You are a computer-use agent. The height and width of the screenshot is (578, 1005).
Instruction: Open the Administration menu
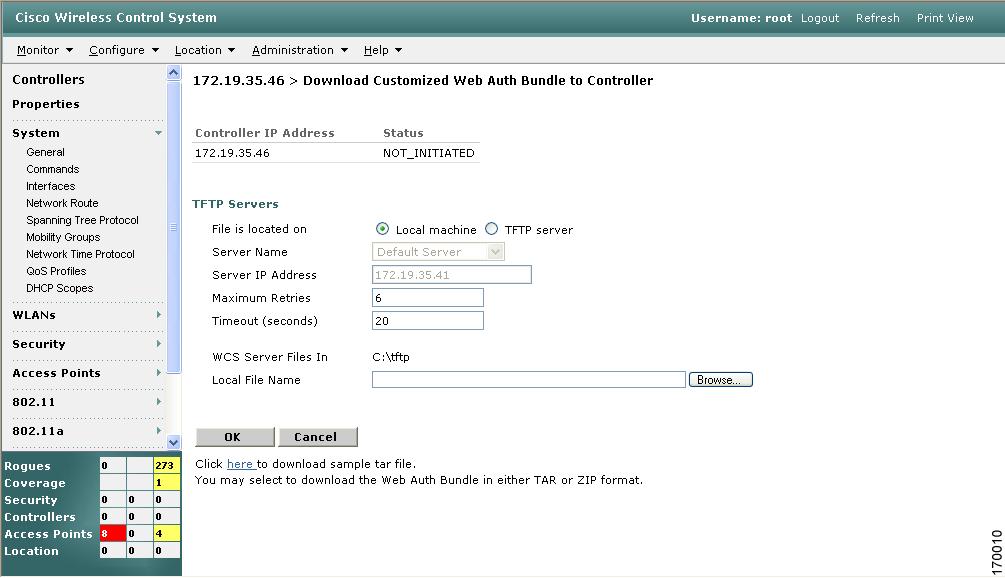(299, 50)
